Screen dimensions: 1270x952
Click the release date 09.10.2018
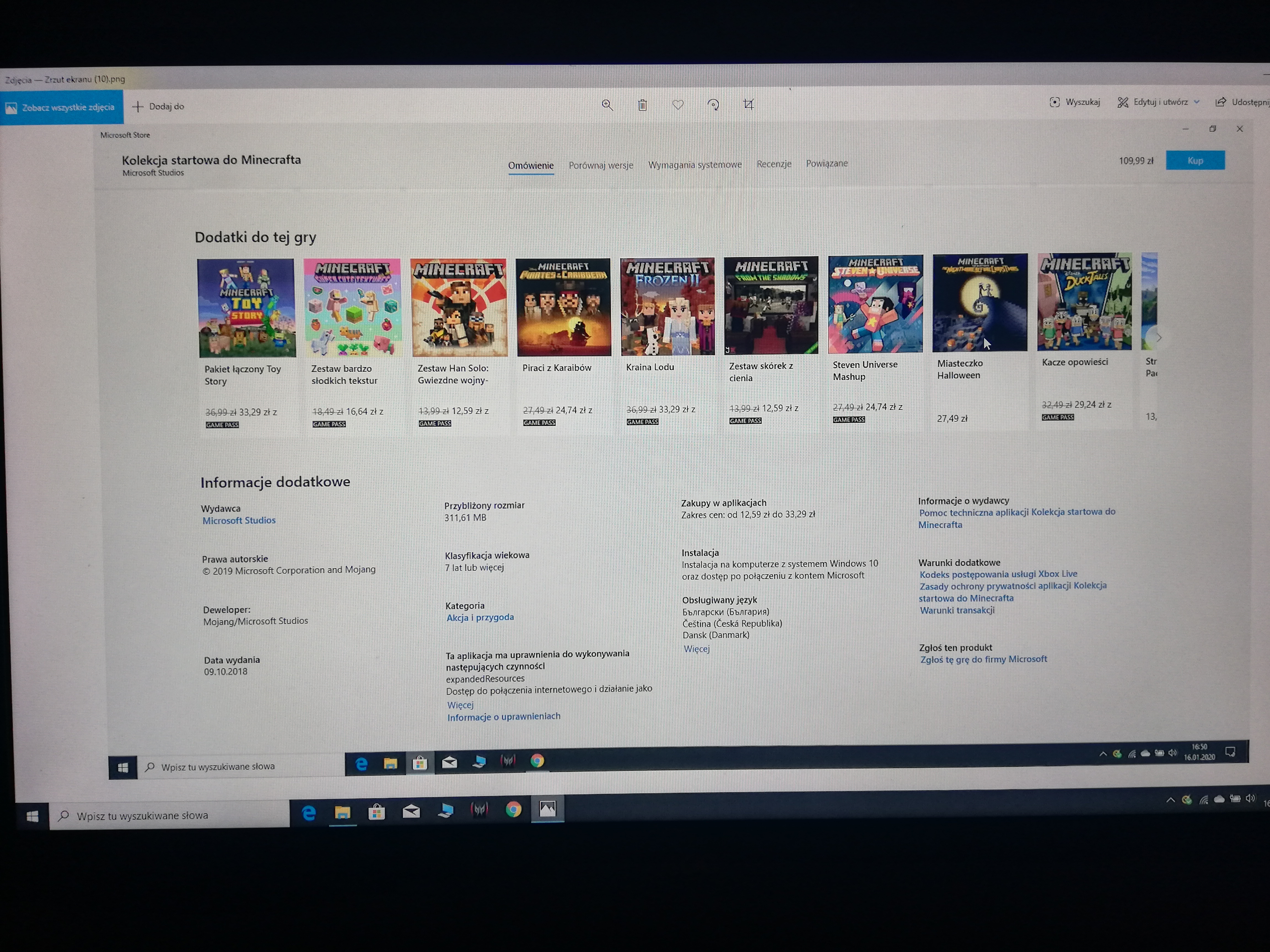[226, 671]
